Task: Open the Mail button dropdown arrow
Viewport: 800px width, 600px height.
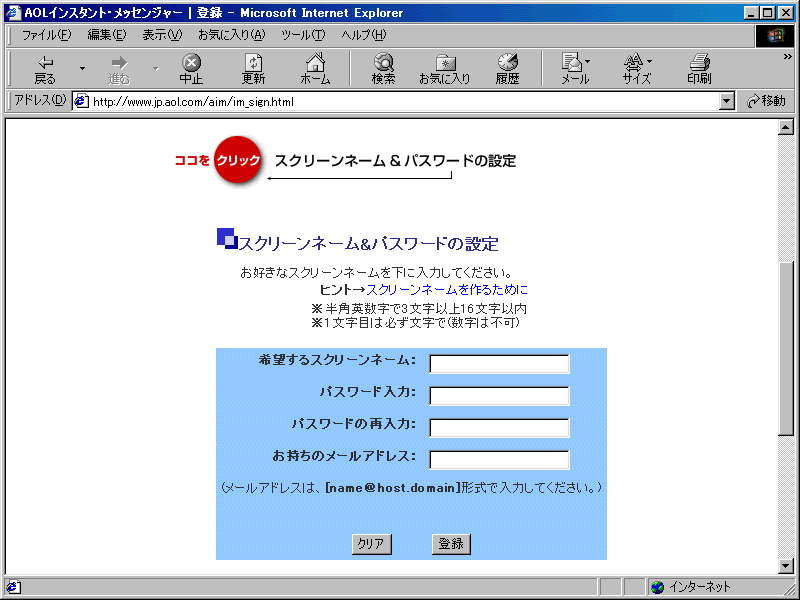Action: (588, 62)
